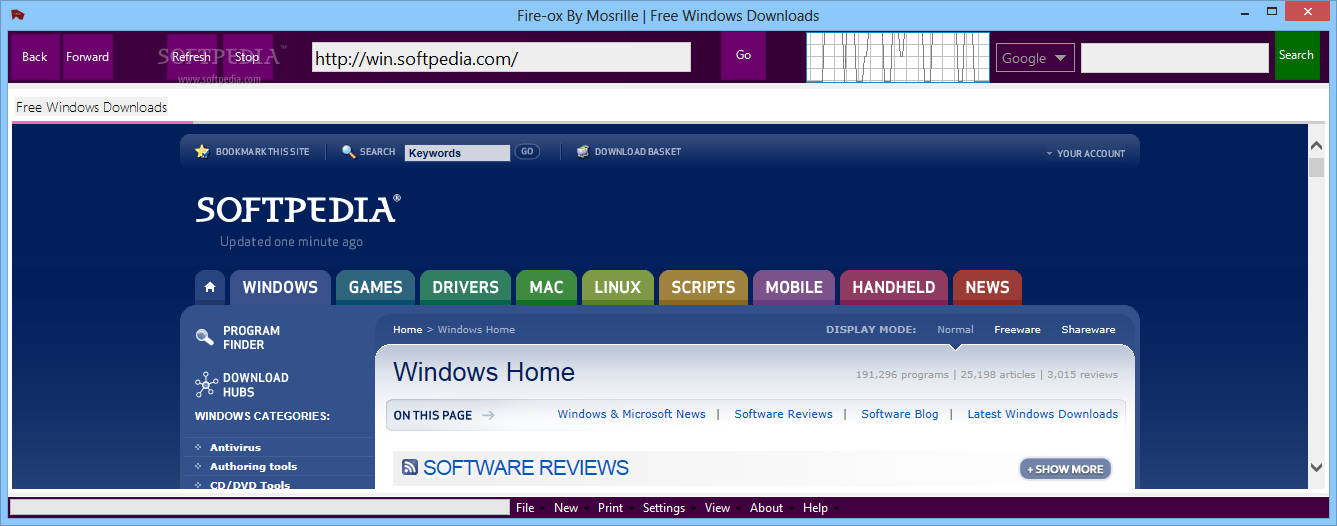Select the WINDOWS category tab

coord(280,287)
